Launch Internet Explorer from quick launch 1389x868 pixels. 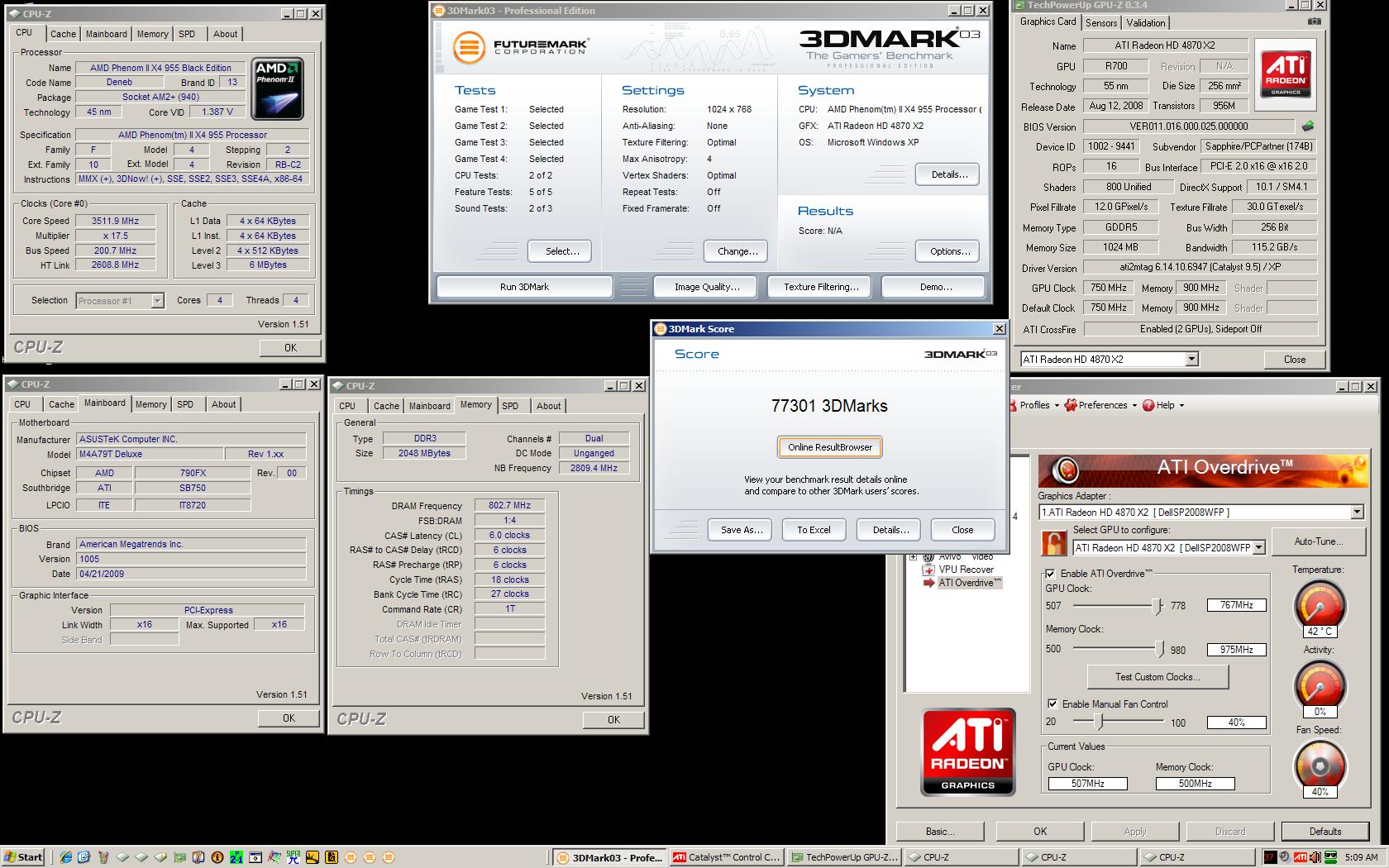coord(65,857)
